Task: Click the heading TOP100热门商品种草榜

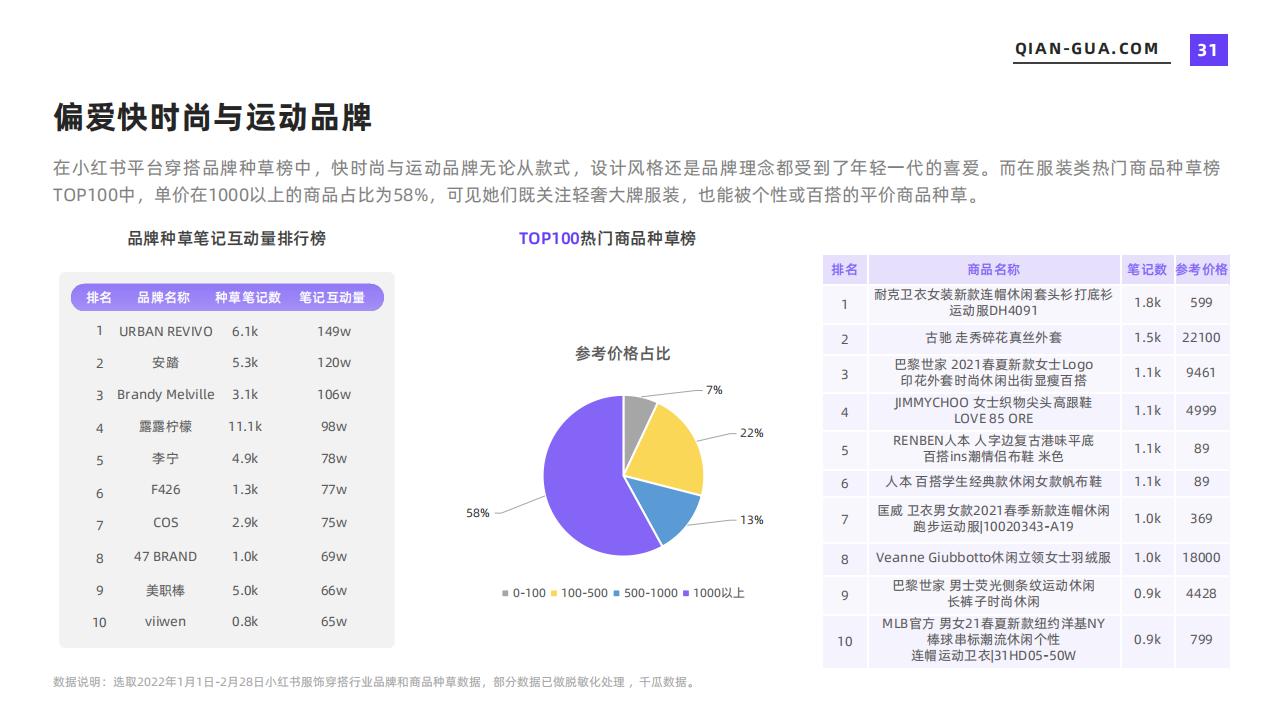Action: tap(607, 239)
